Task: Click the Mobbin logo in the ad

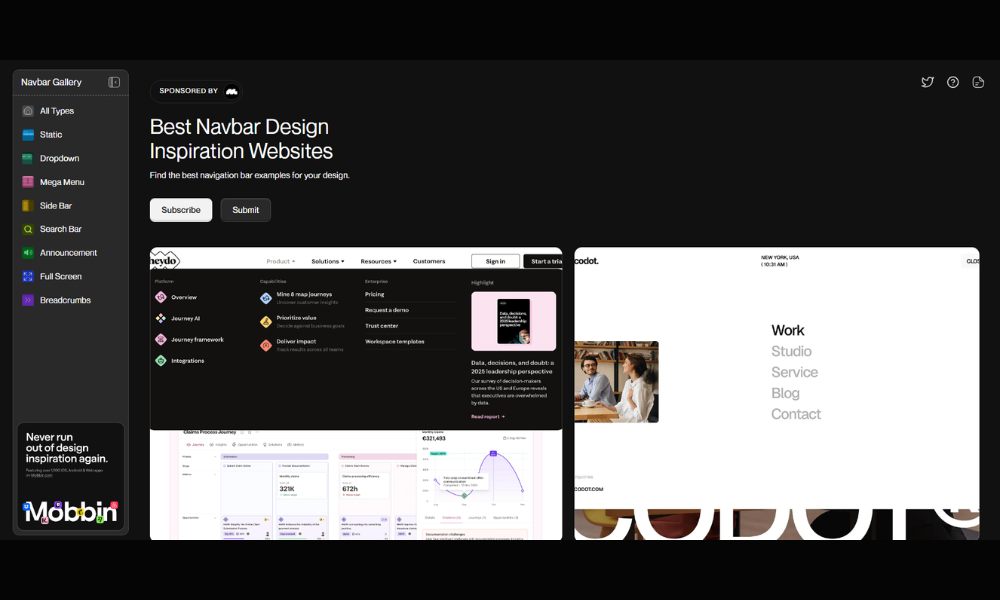Action: (x=70, y=514)
